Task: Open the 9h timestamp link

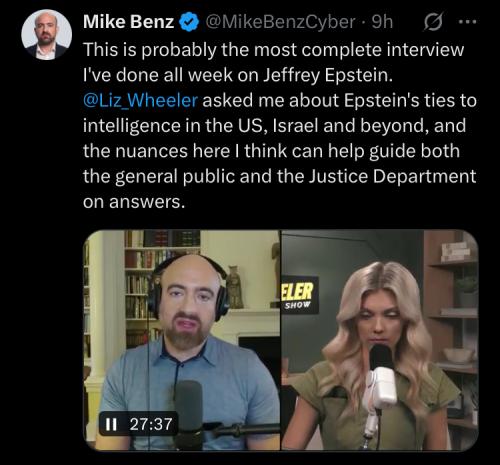Action: coord(382,22)
